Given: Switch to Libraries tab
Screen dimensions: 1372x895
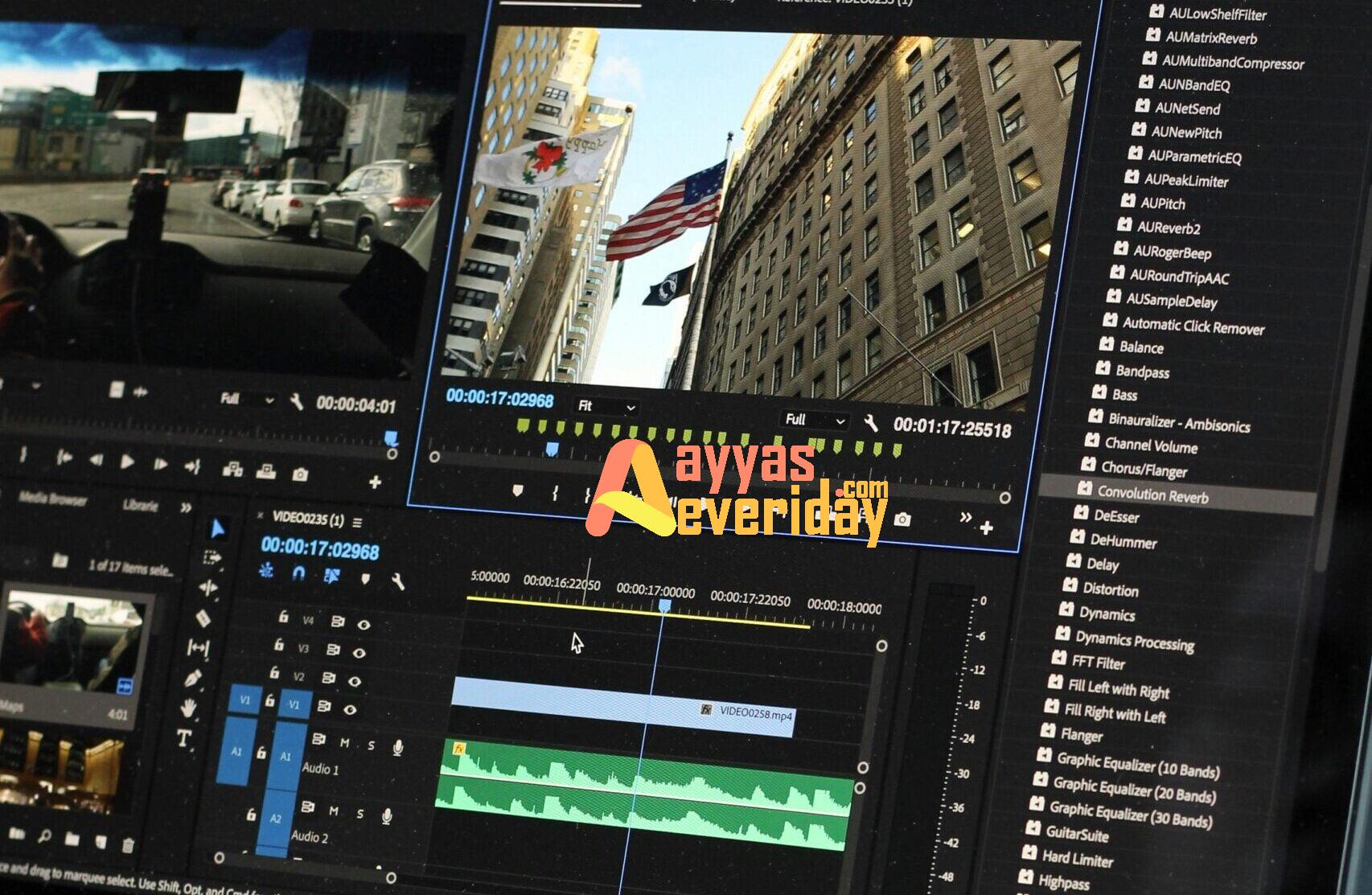Looking at the screenshot, I should click(142, 505).
